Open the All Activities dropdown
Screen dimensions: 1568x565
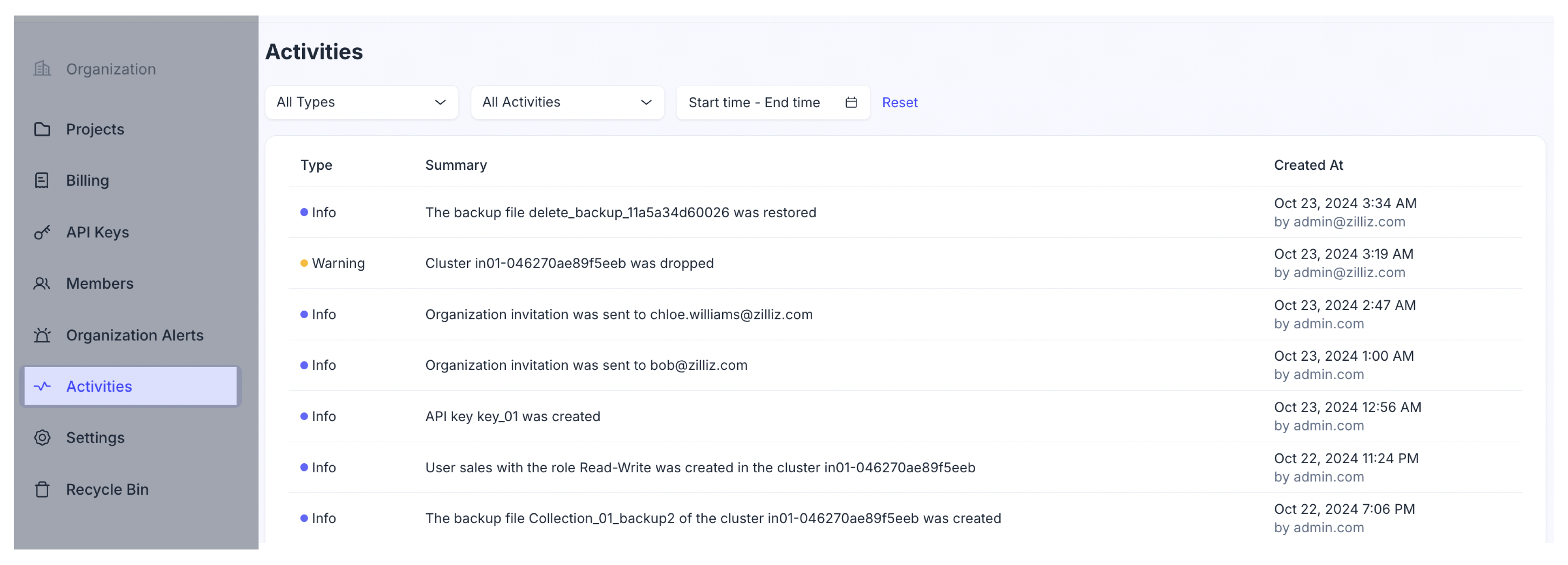[567, 102]
